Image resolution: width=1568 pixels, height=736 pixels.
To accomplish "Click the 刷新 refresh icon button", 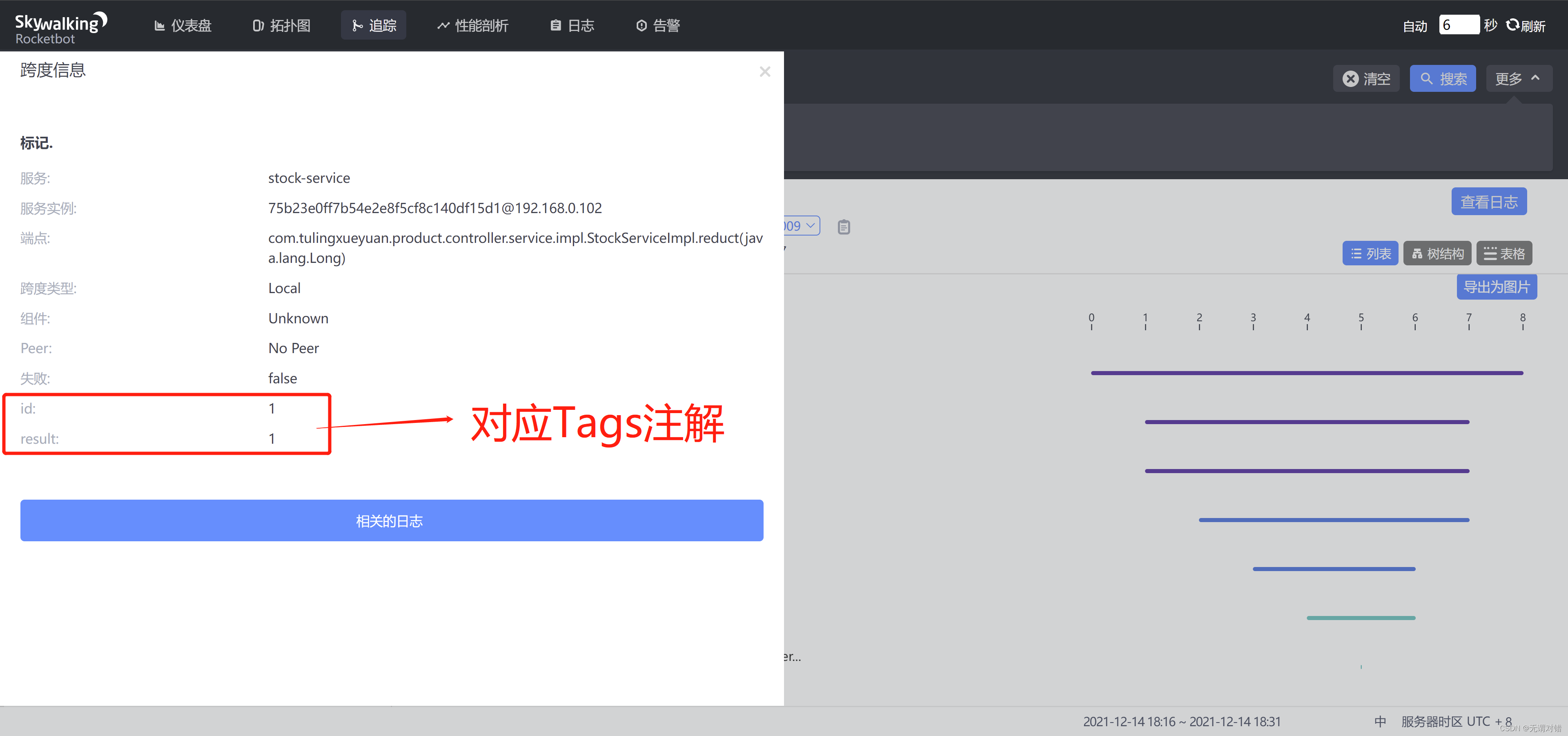I will click(x=1526, y=26).
